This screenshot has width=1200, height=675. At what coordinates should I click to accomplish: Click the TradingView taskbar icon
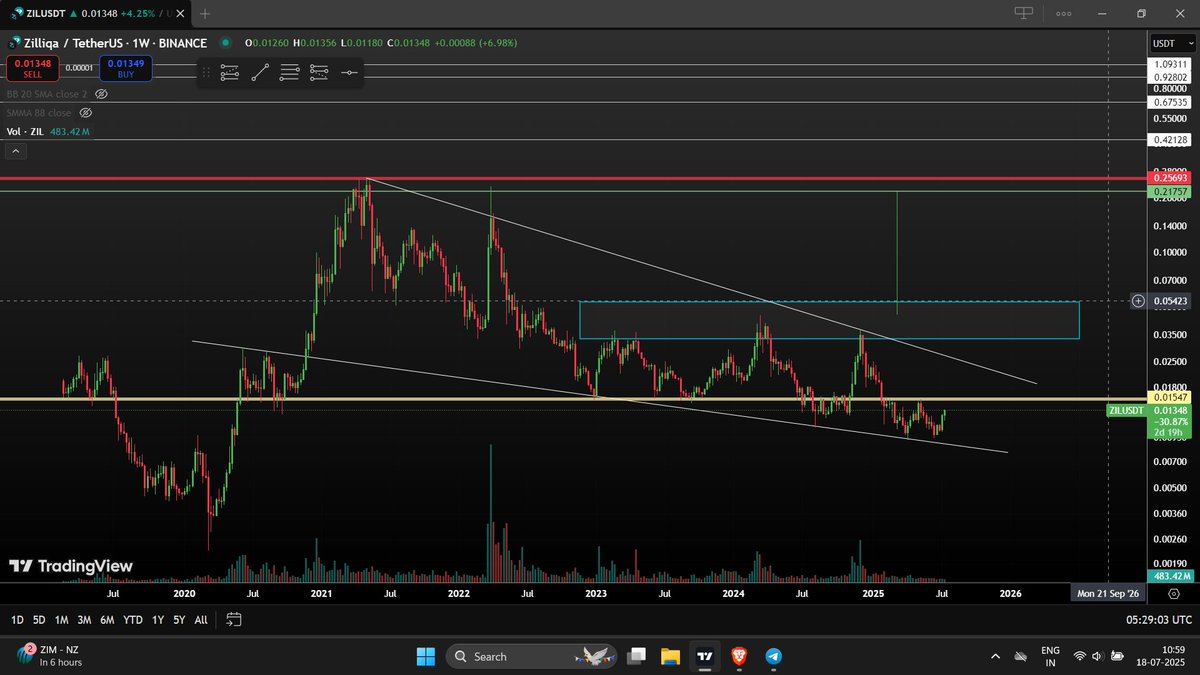pyautogui.click(x=705, y=656)
